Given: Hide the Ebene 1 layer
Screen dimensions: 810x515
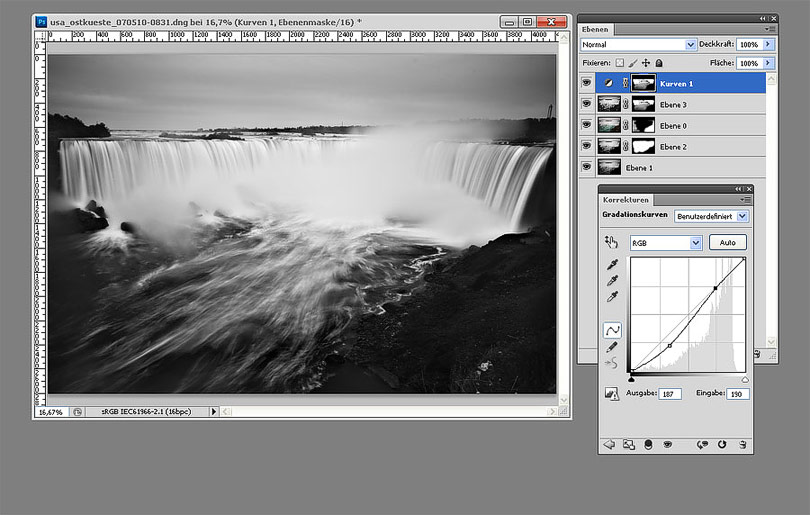Looking at the screenshot, I should point(586,167).
